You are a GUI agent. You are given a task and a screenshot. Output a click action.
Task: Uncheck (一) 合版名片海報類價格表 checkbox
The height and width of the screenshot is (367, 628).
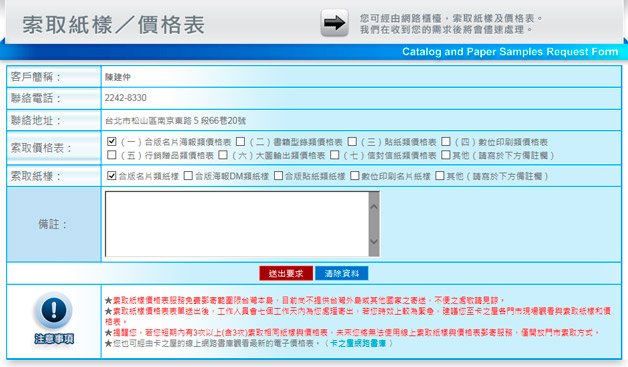tap(112, 141)
